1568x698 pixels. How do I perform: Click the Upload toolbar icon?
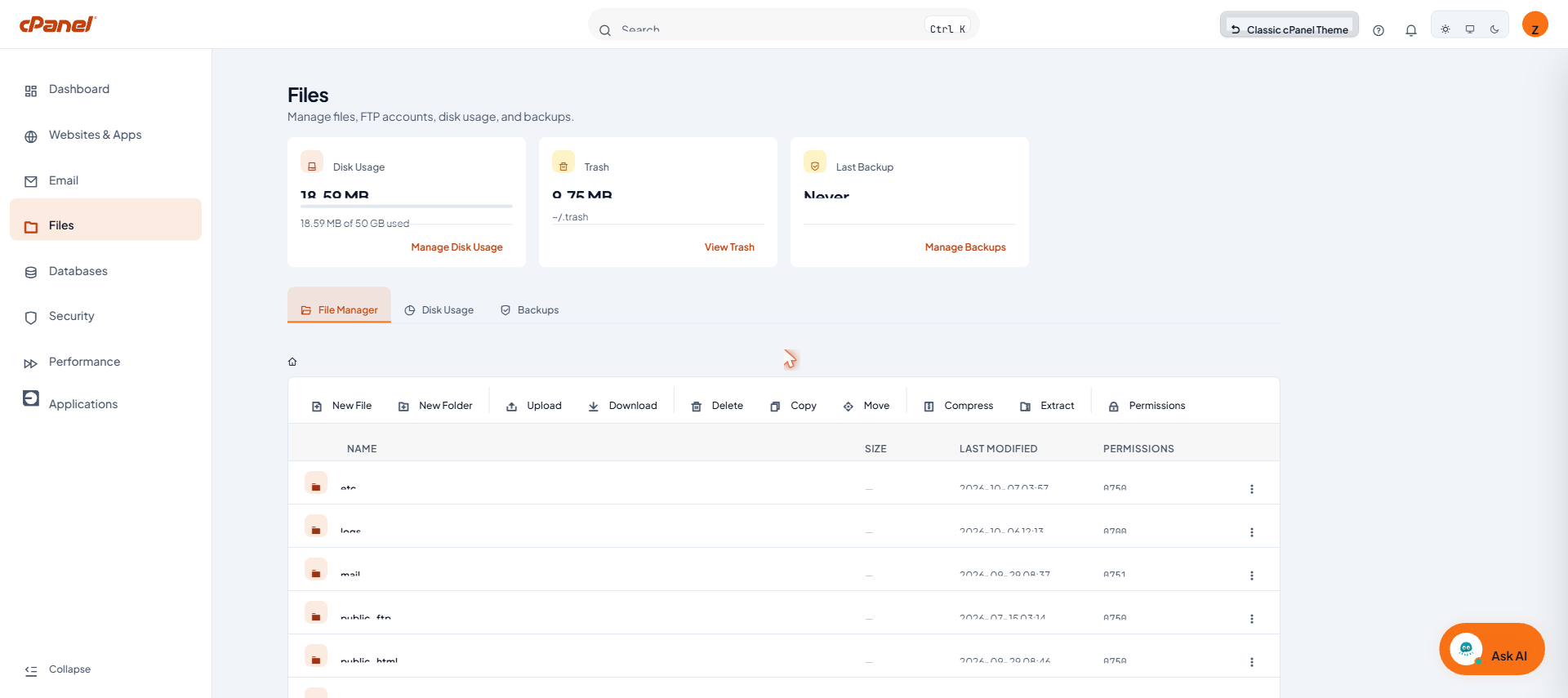point(511,407)
